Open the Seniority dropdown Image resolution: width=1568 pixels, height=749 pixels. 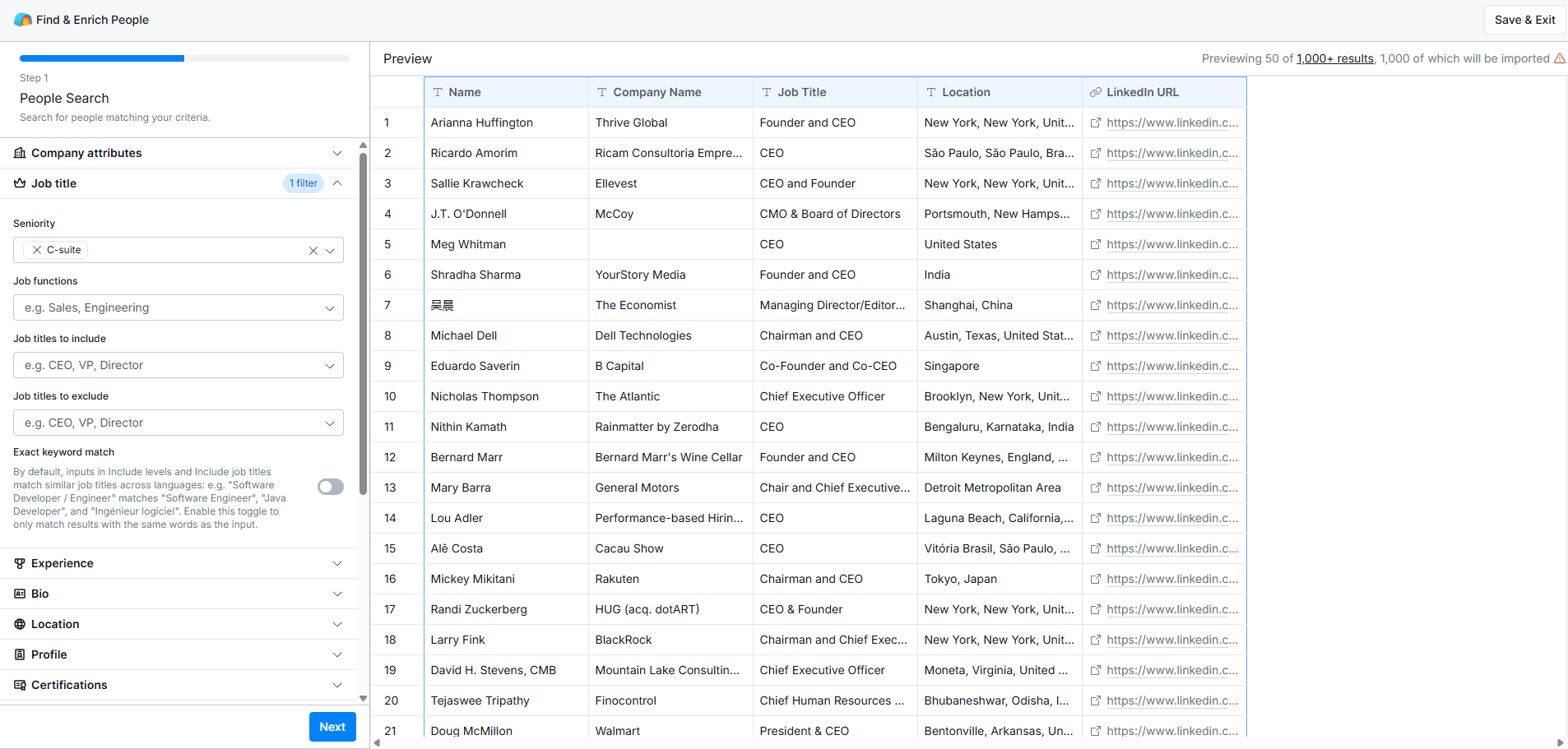pos(330,250)
